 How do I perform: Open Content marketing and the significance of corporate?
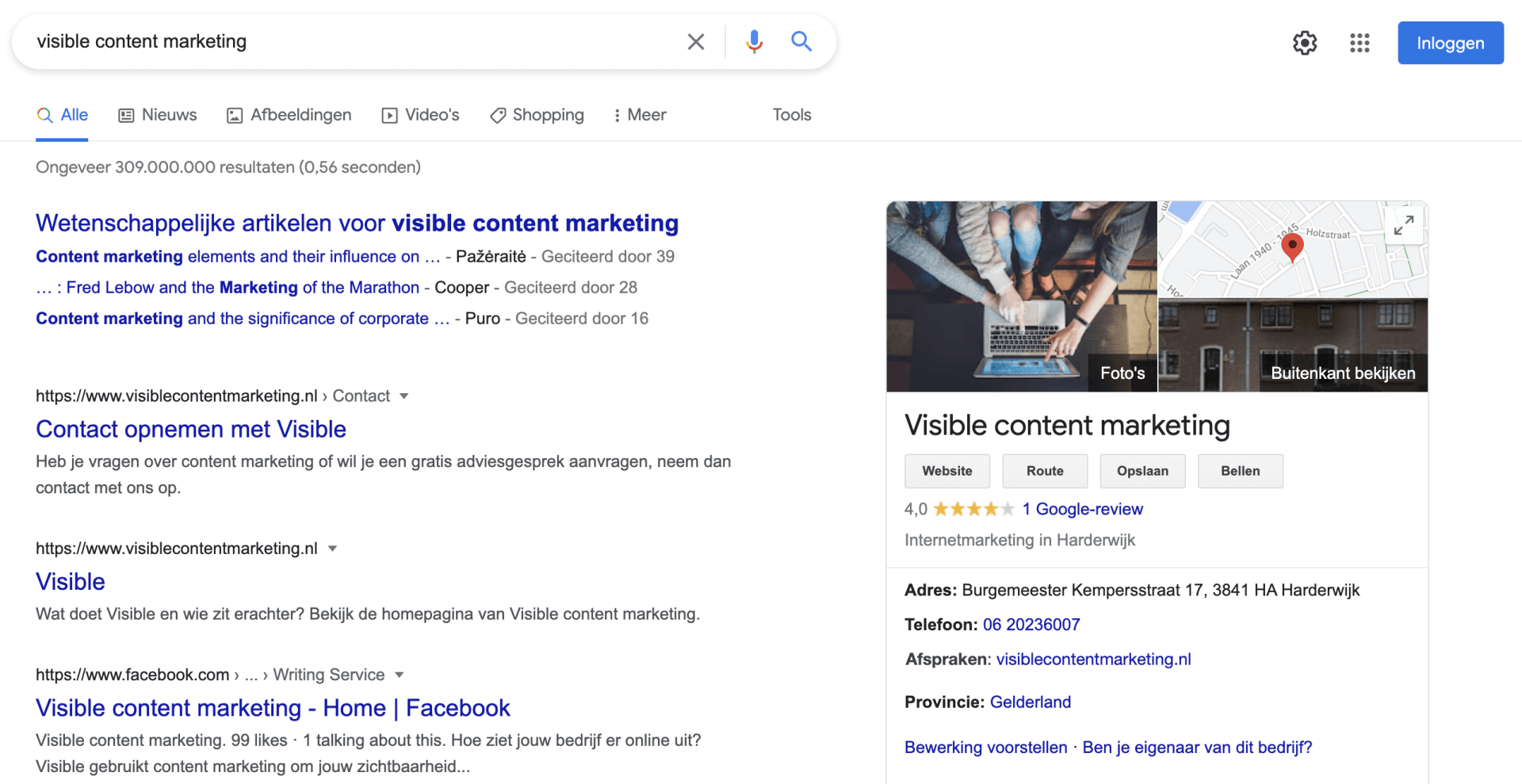tap(243, 318)
